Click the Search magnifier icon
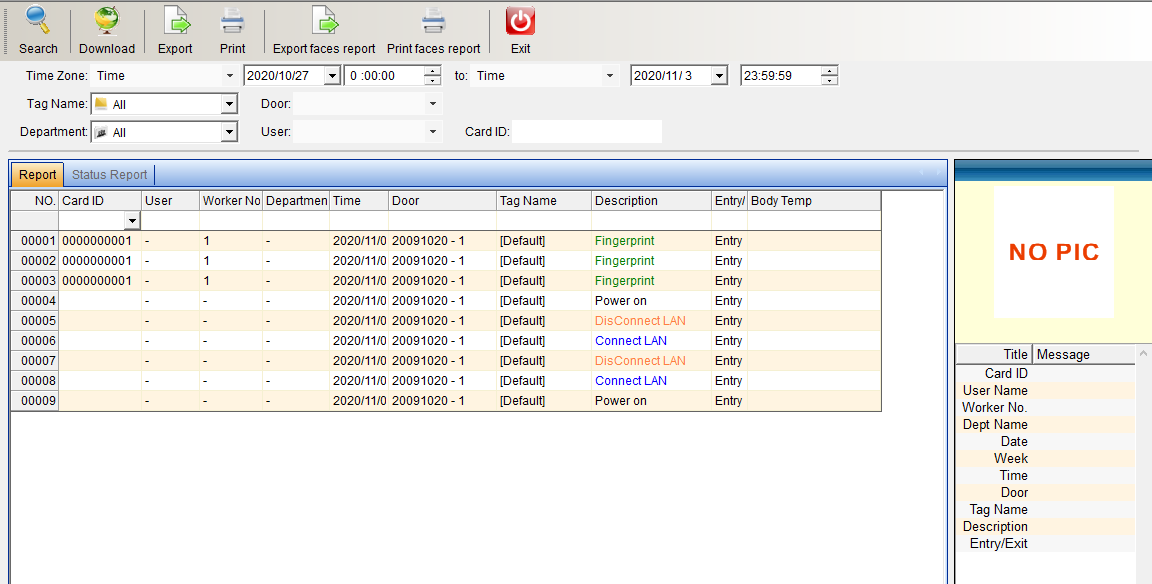Viewport: 1152px width, 584px height. click(x=38, y=20)
